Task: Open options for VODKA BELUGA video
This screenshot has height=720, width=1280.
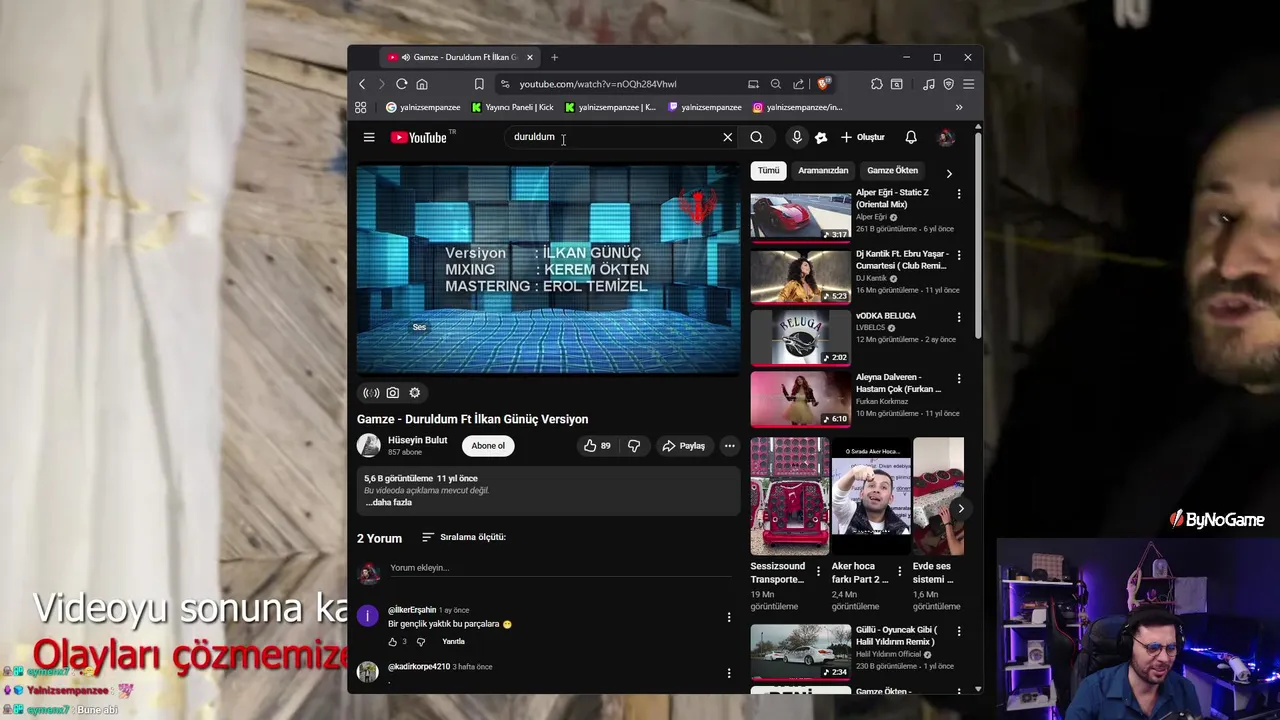Action: [959, 317]
